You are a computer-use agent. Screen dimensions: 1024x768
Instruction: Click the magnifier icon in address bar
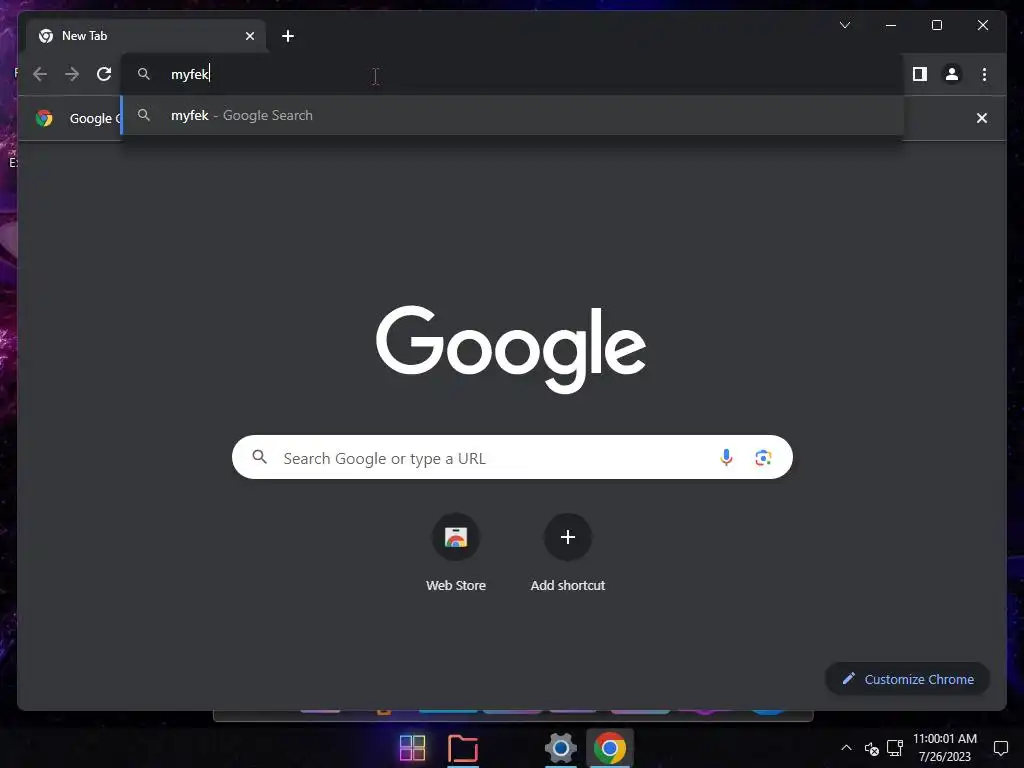coord(144,74)
